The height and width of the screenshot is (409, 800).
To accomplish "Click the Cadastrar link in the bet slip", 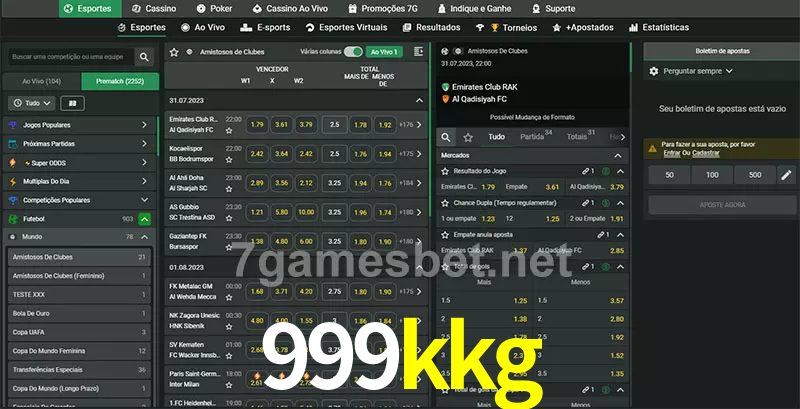I will pyautogui.click(x=705, y=153).
